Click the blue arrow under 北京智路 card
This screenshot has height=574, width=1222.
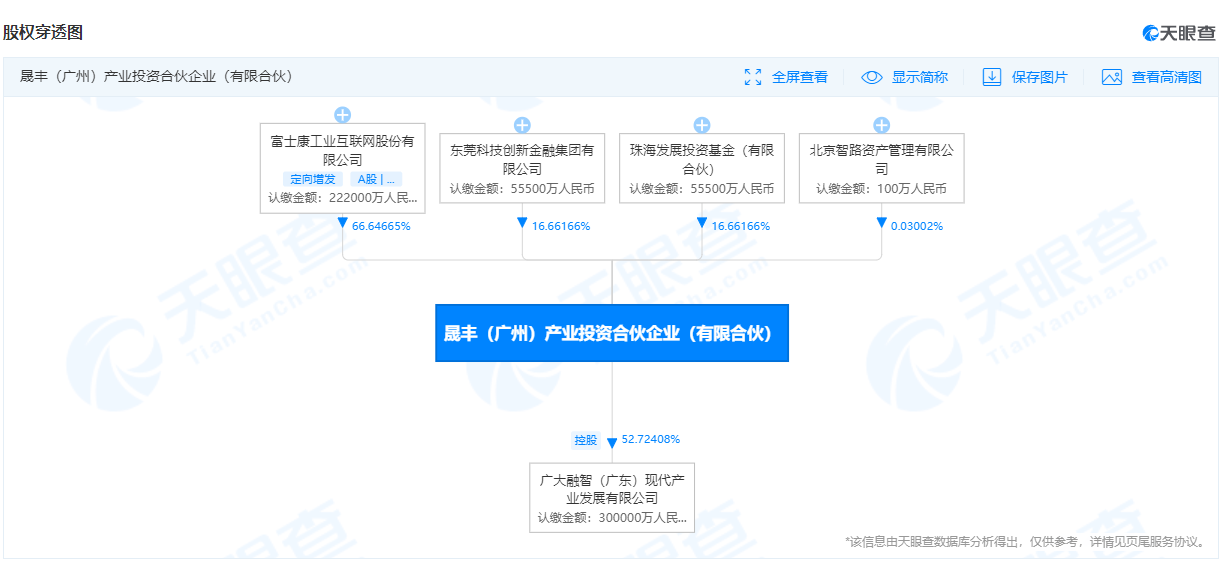pos(882,224)
